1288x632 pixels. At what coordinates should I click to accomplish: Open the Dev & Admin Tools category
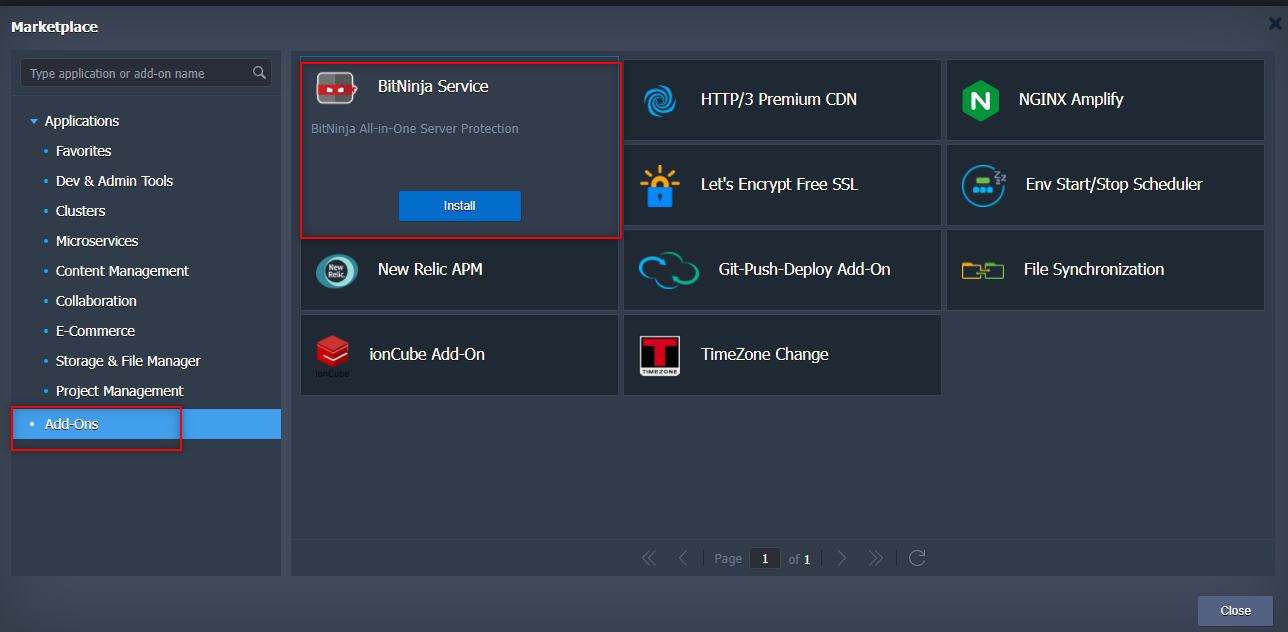[114, 181]
